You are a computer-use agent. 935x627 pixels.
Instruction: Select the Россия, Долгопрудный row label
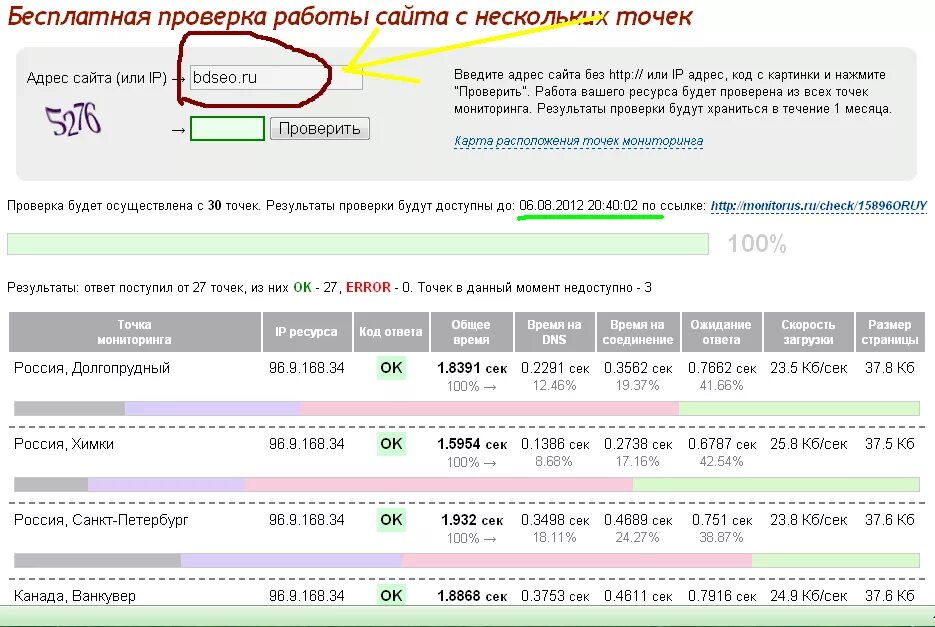pyautogui.click(x=92, y=368)
